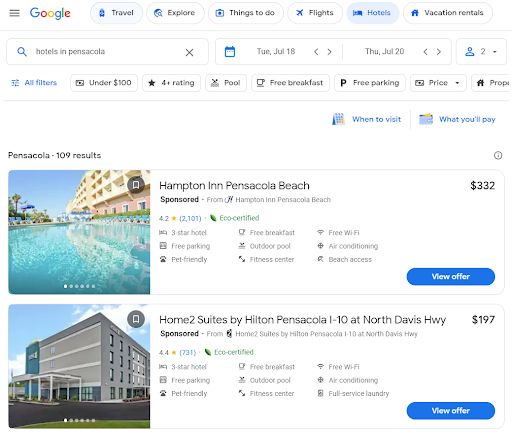Screen dimensions: 512x434
Task: Open Home2 Suites by Hilton title
Action: [x=302, y=320]
